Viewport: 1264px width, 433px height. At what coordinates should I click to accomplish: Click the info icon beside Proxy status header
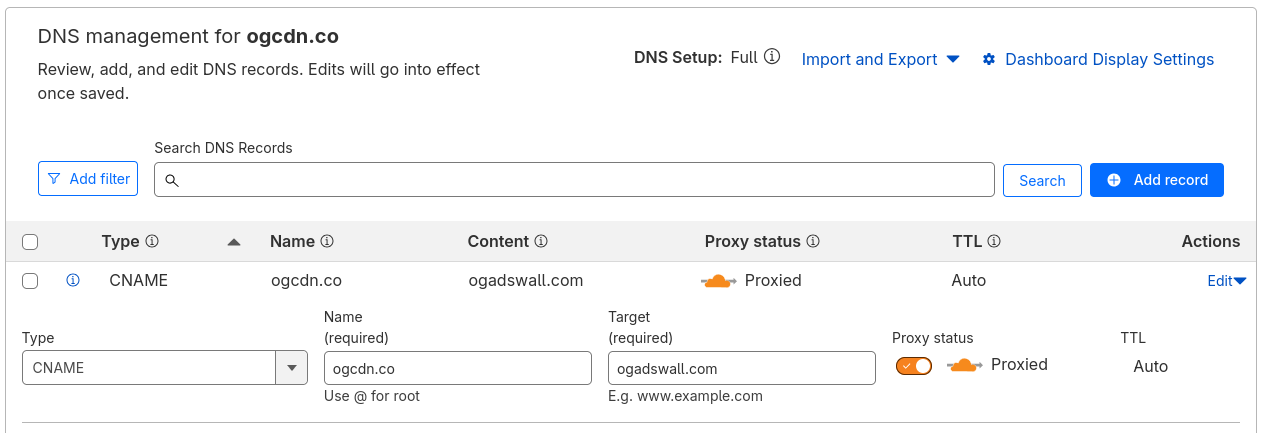point(813,241)
